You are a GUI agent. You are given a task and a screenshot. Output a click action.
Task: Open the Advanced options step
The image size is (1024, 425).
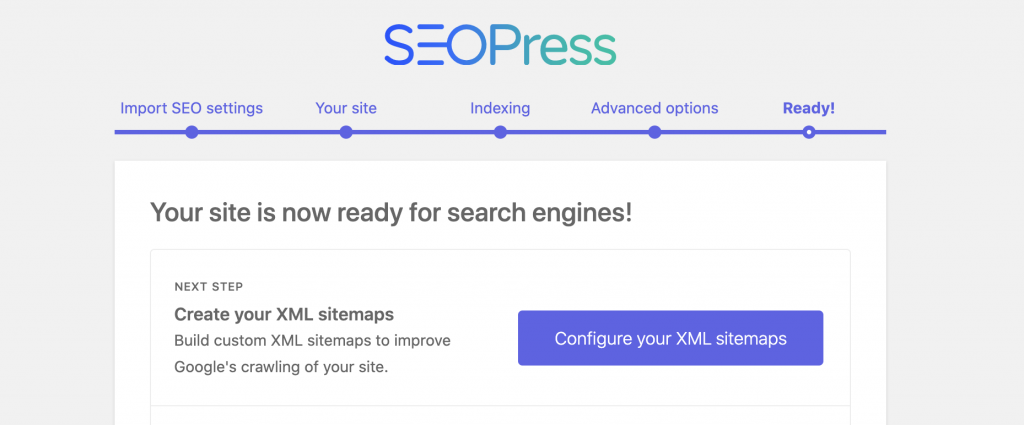(654, 108)
